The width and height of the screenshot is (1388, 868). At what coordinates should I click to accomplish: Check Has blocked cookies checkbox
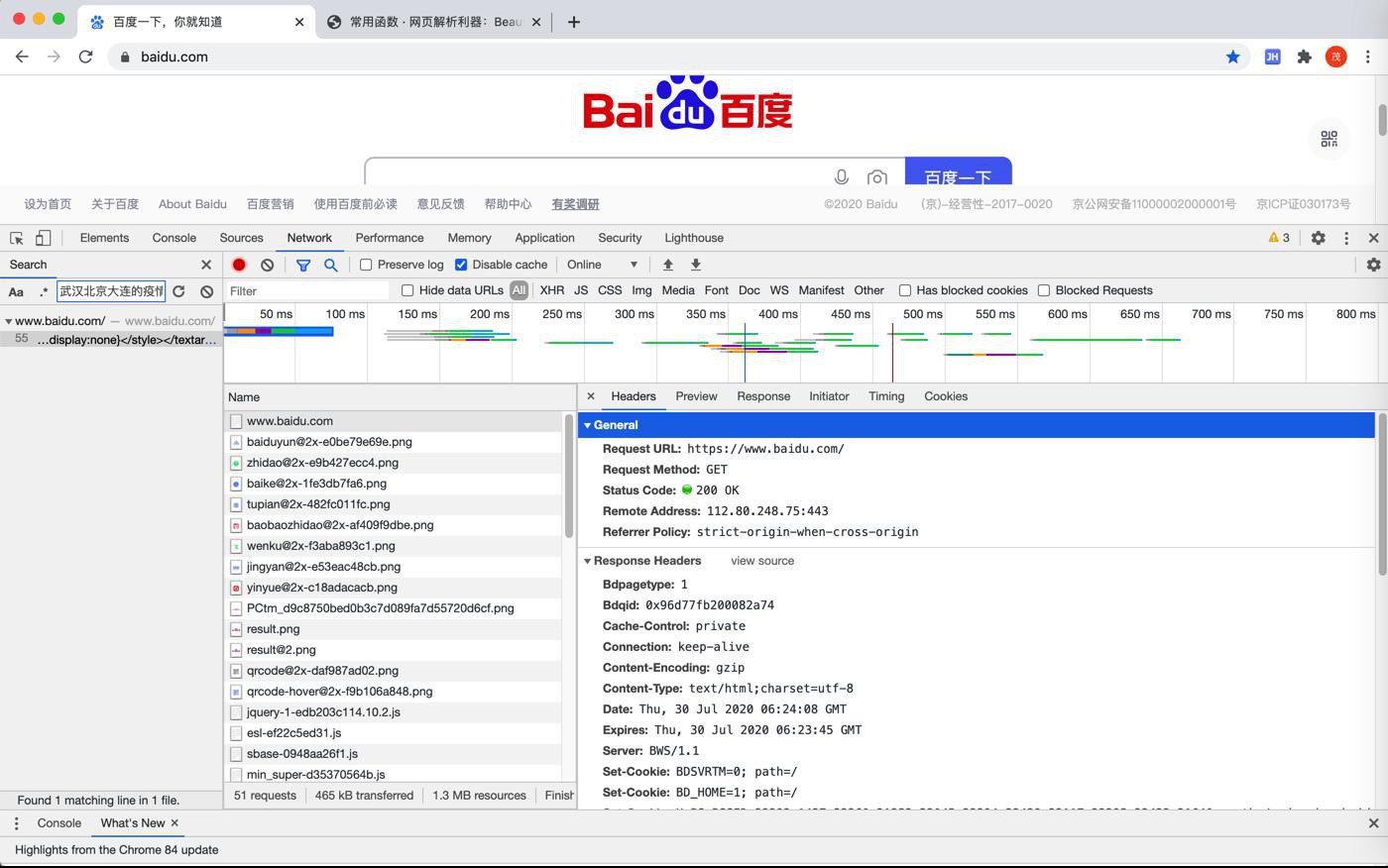click(x=905, y=290)
